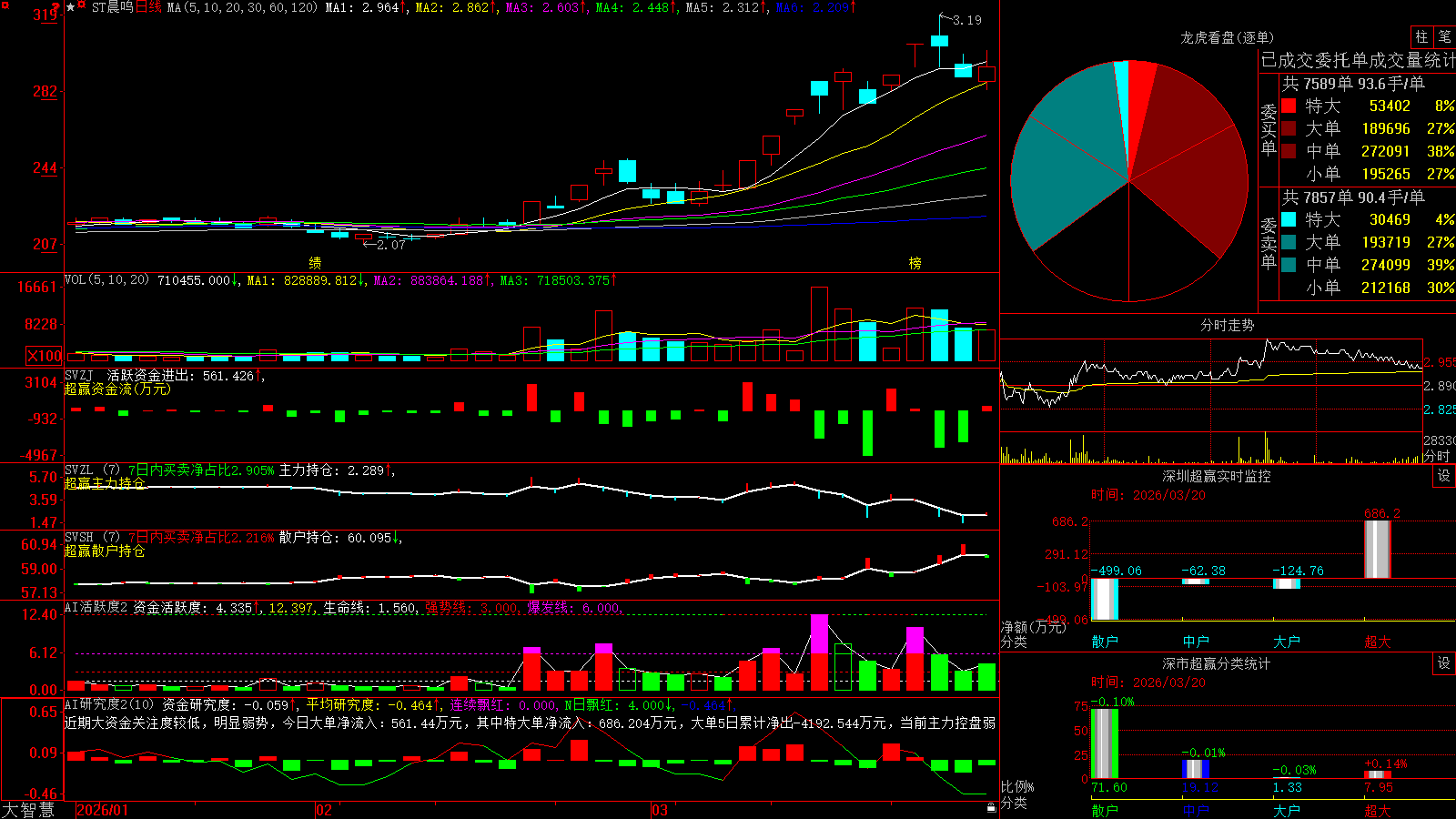This screenshot has height=819, width=1456.
Task: Click the ×100 volume unit box
Action: [x=45, y=356]
